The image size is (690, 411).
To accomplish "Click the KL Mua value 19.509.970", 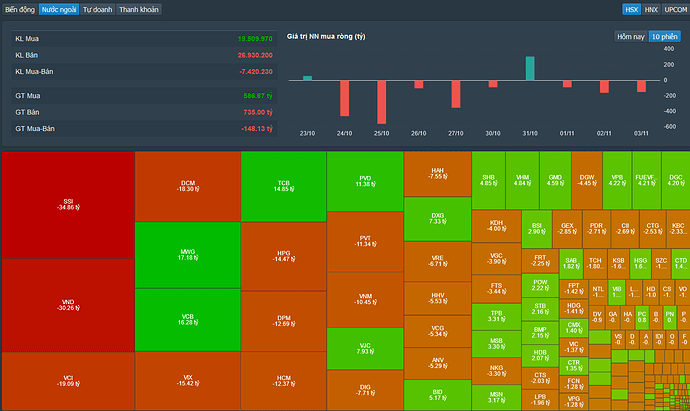I will tap(255, 39).
